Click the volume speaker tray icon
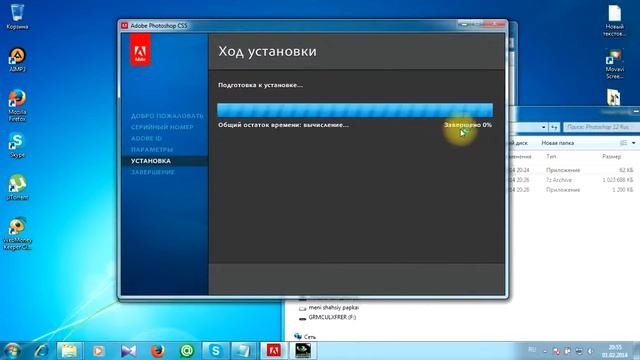Viewport: 640px width, 360px height. pos(590,351)
